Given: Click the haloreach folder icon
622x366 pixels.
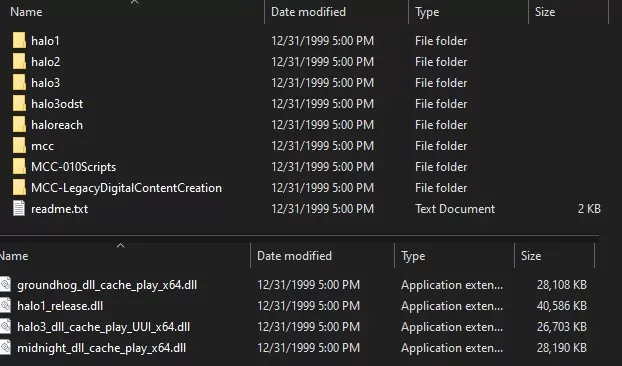Looking at the screenshot, I should tap(19, 125).
